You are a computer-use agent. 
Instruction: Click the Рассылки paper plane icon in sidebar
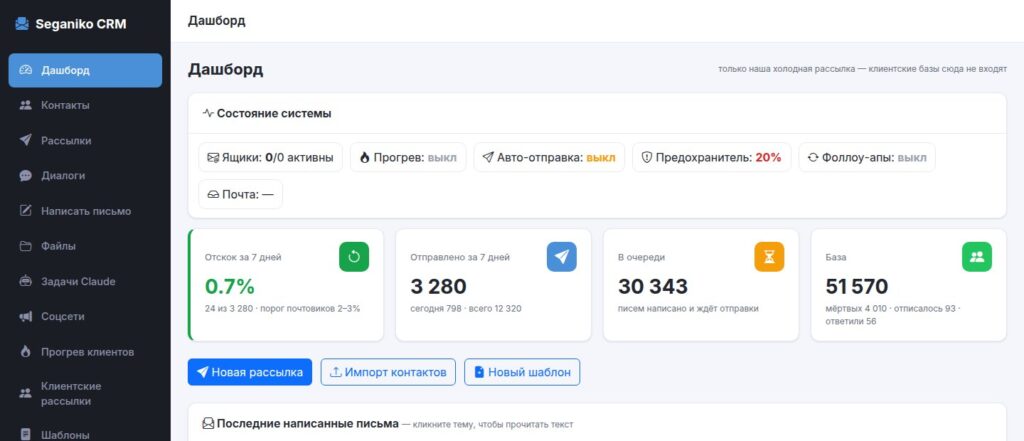coord(25,140)
